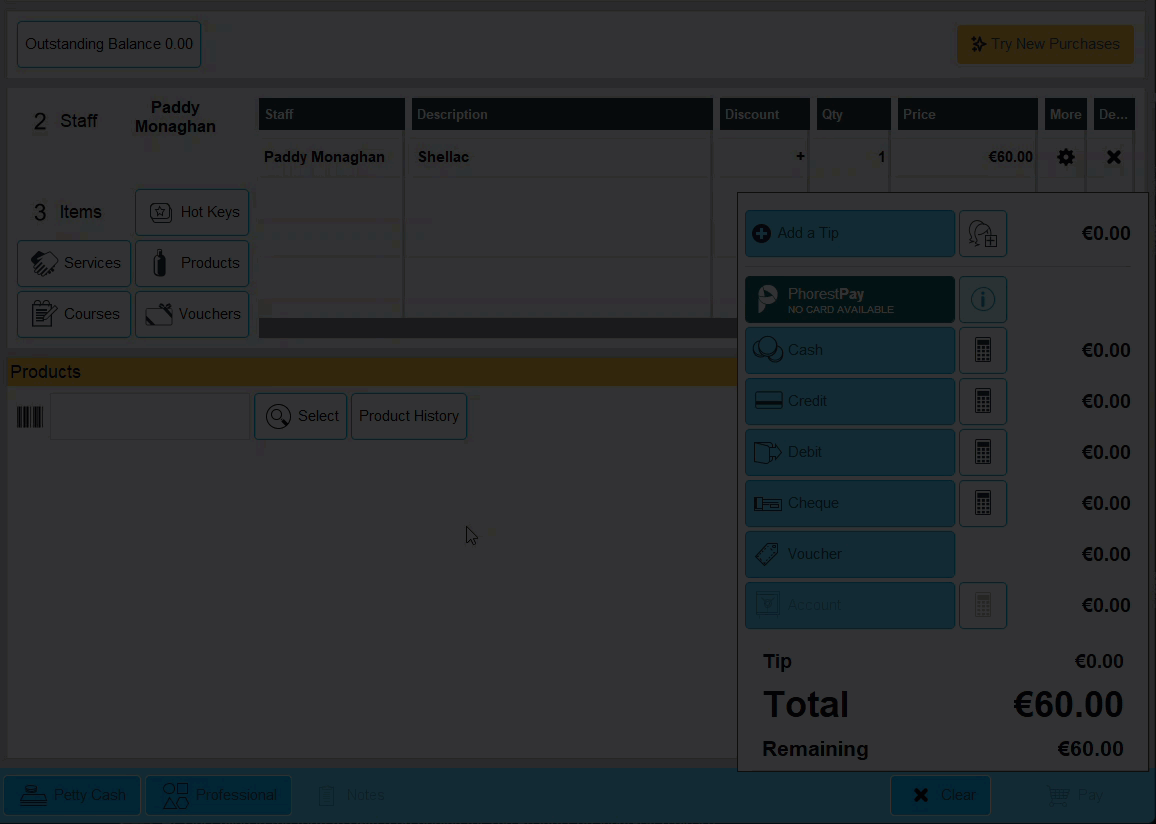Screen dimensions: 1156x824
Task: Open the calculator beside Cheque payment
Action: click(x=983, y=503)
